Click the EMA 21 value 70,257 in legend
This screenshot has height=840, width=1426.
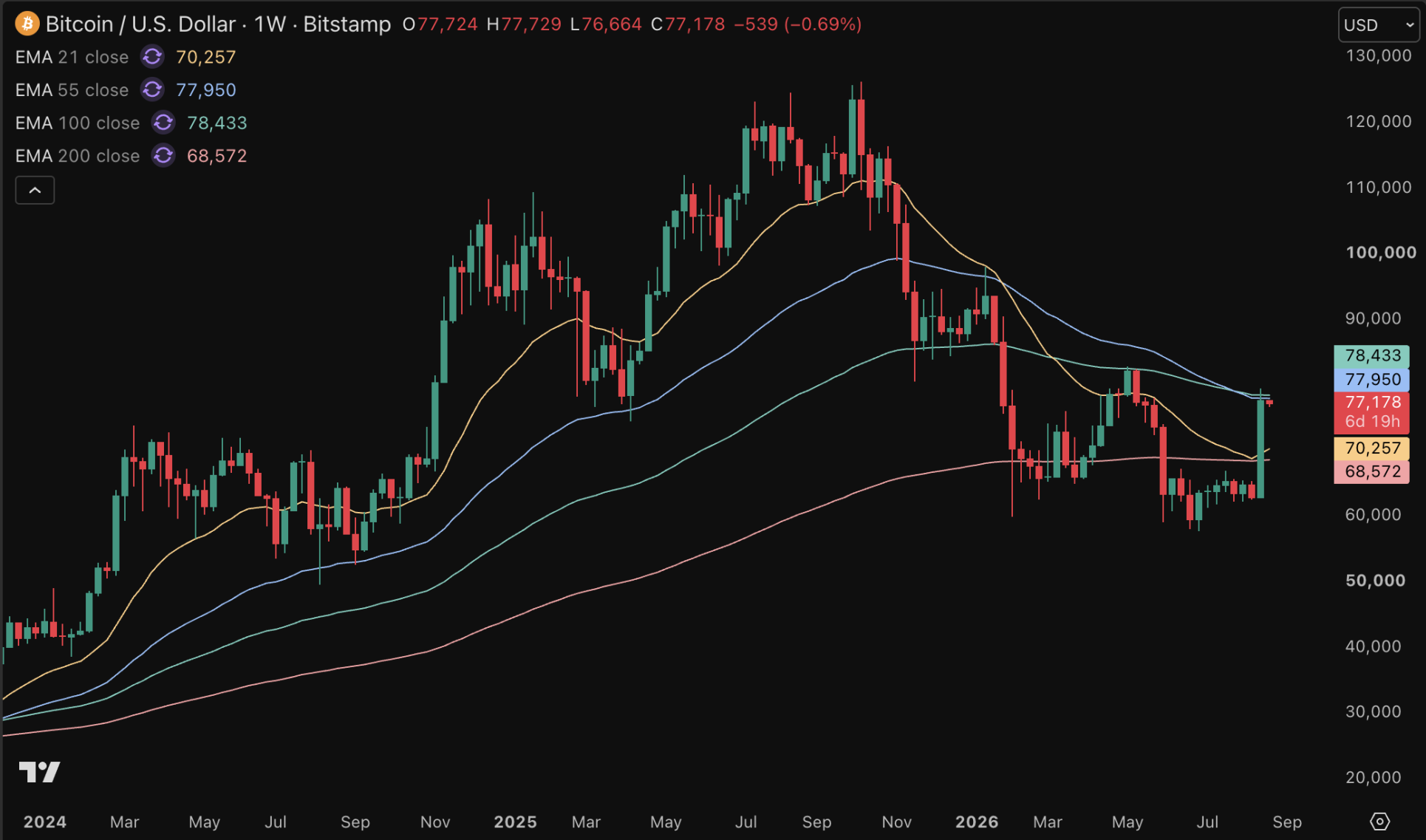(206, 57)
